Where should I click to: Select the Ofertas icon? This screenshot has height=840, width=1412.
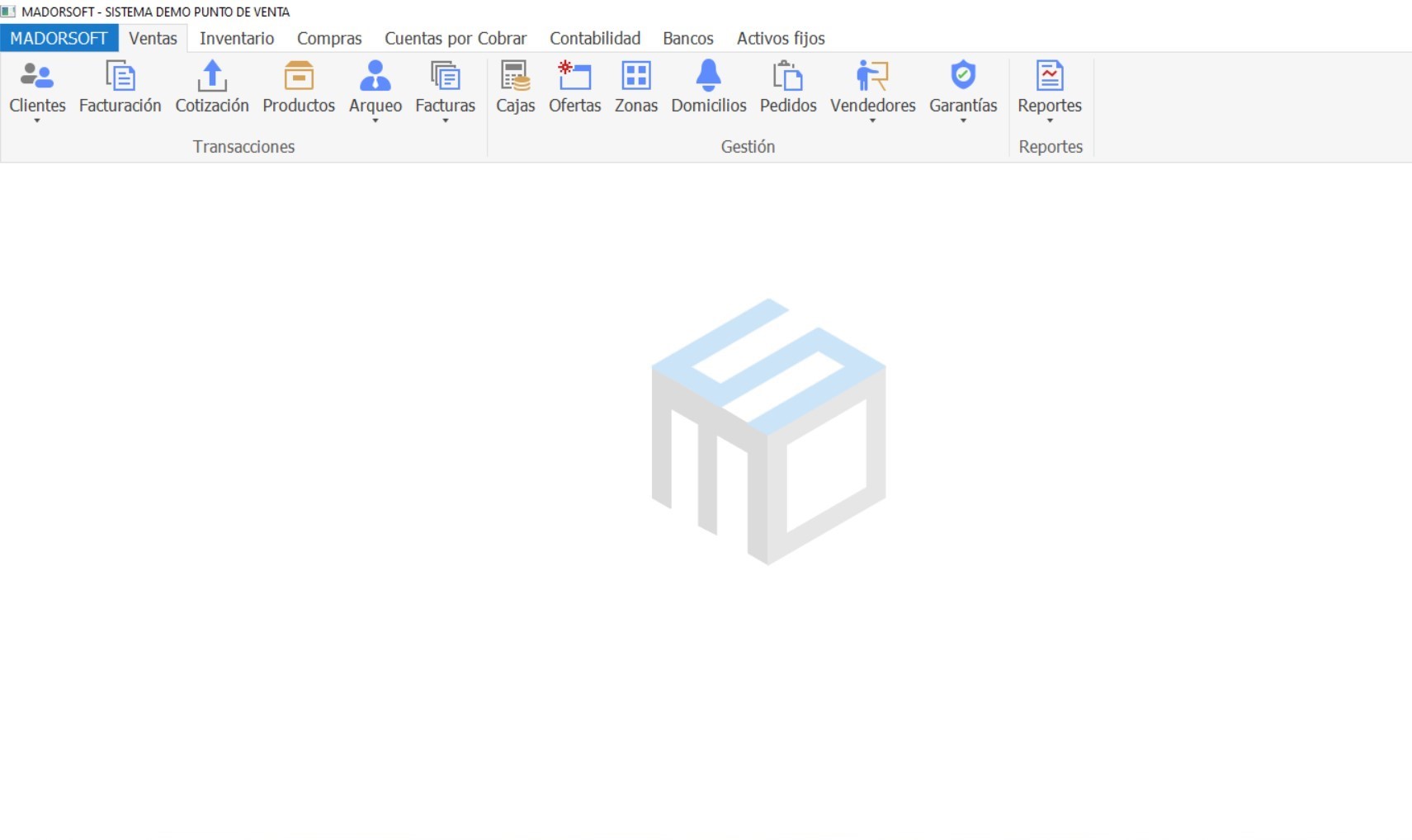[x=574, y=77]
